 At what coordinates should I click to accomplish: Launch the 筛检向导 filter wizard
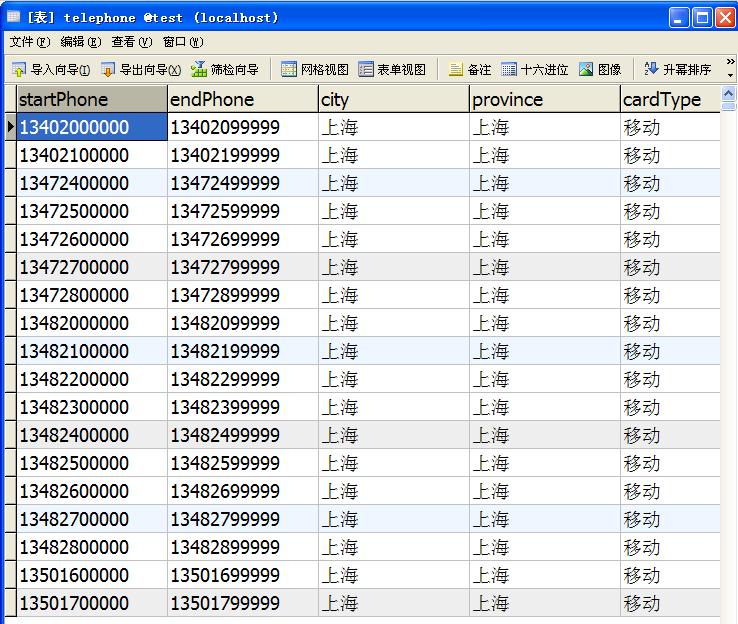pos(225,70)
